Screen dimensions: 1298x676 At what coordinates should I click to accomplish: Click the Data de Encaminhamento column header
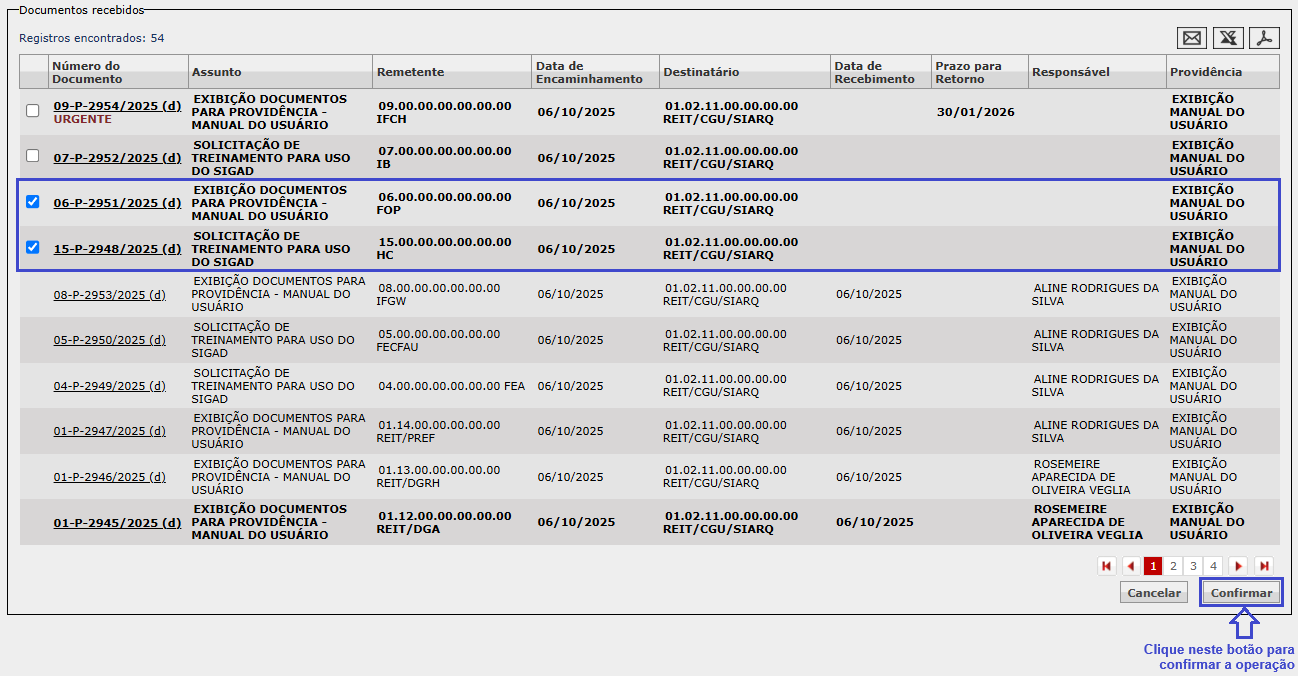pyautogui.click(x=588, y=72)
